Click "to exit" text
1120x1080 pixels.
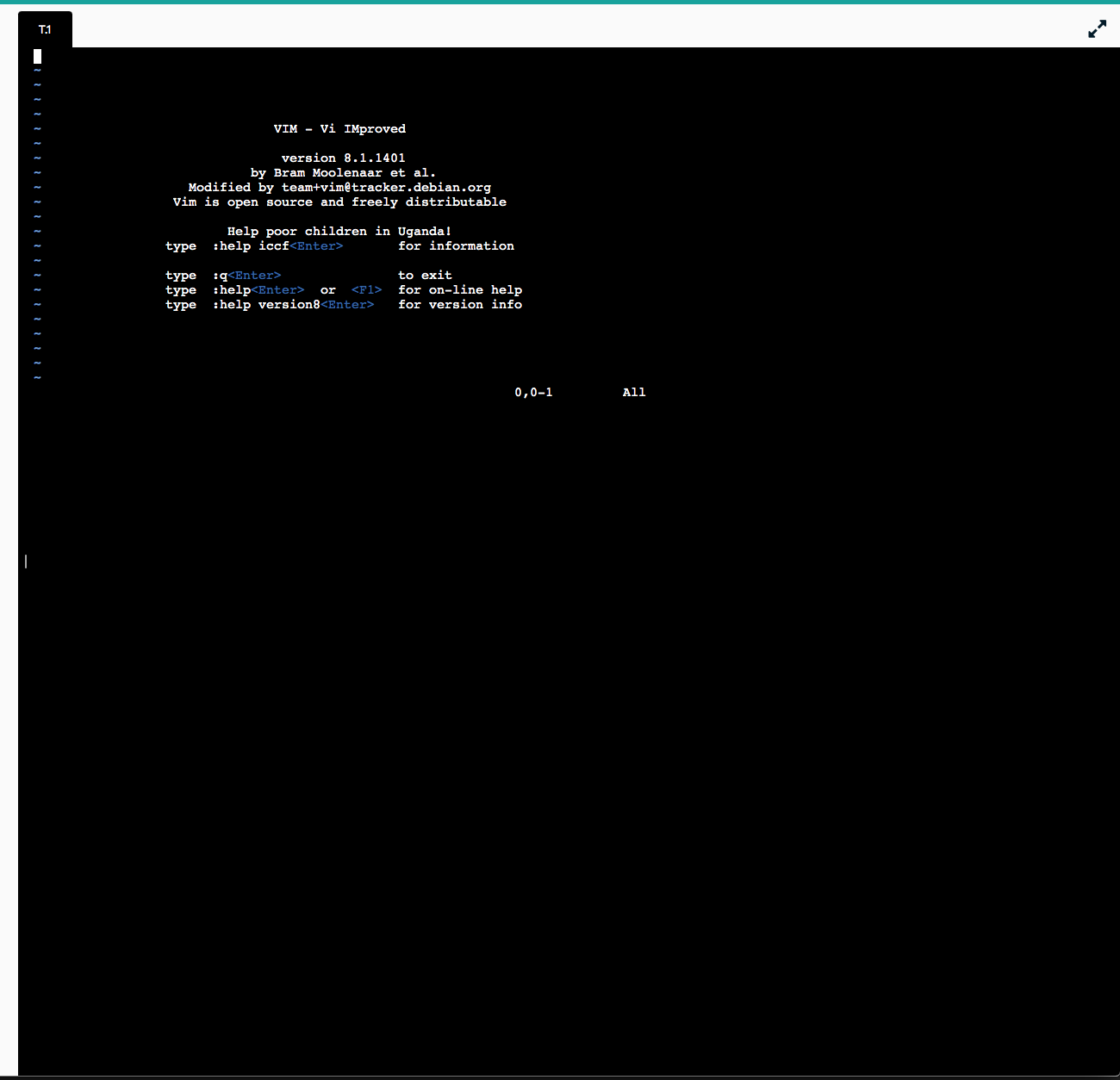[x=425, y=276]
